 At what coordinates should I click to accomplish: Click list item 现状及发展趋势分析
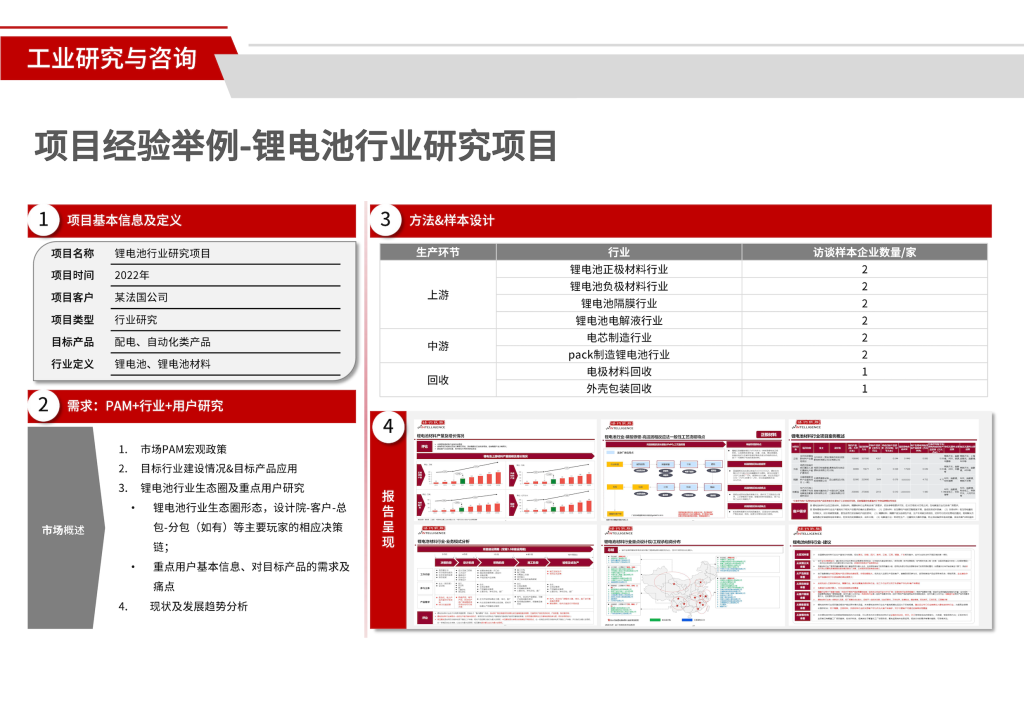pyautogui.click(x=199, y=606)
